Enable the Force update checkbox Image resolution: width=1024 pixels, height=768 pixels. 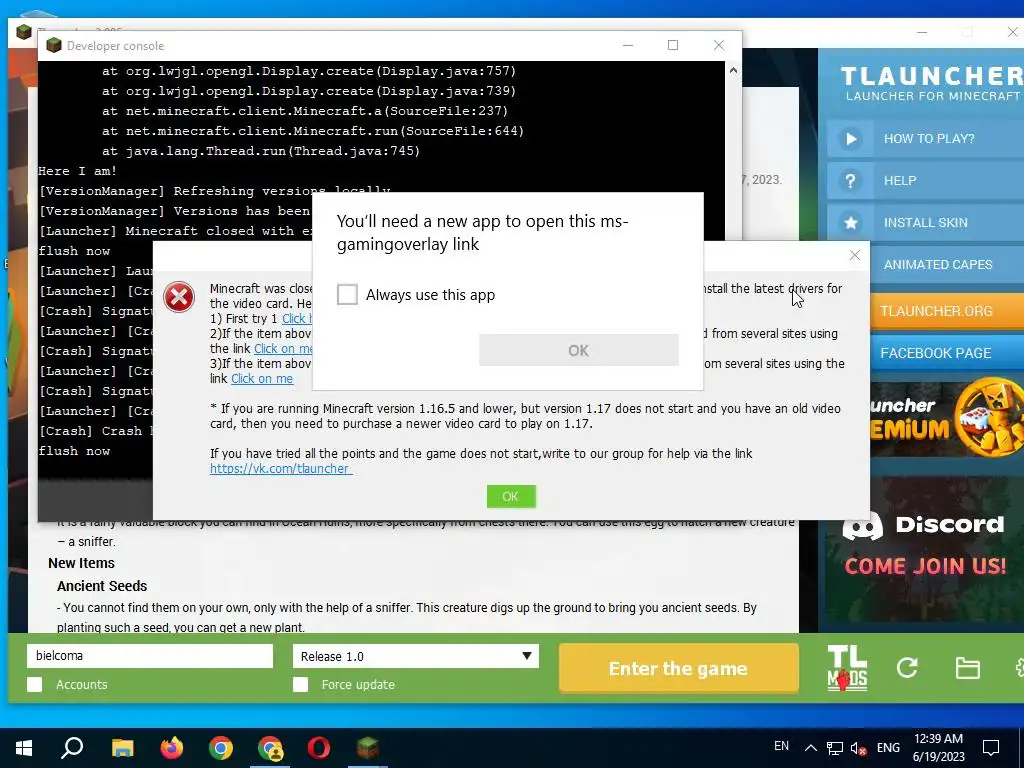pyautogui.click(x=300, y=684)
